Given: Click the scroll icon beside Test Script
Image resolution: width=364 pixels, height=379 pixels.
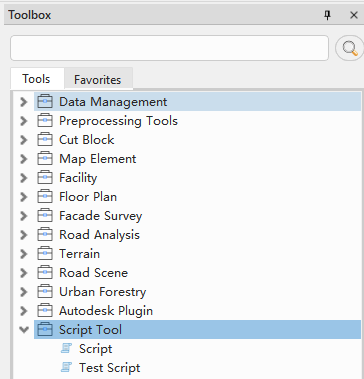Looking at the screenshot, I should [66, 368].
